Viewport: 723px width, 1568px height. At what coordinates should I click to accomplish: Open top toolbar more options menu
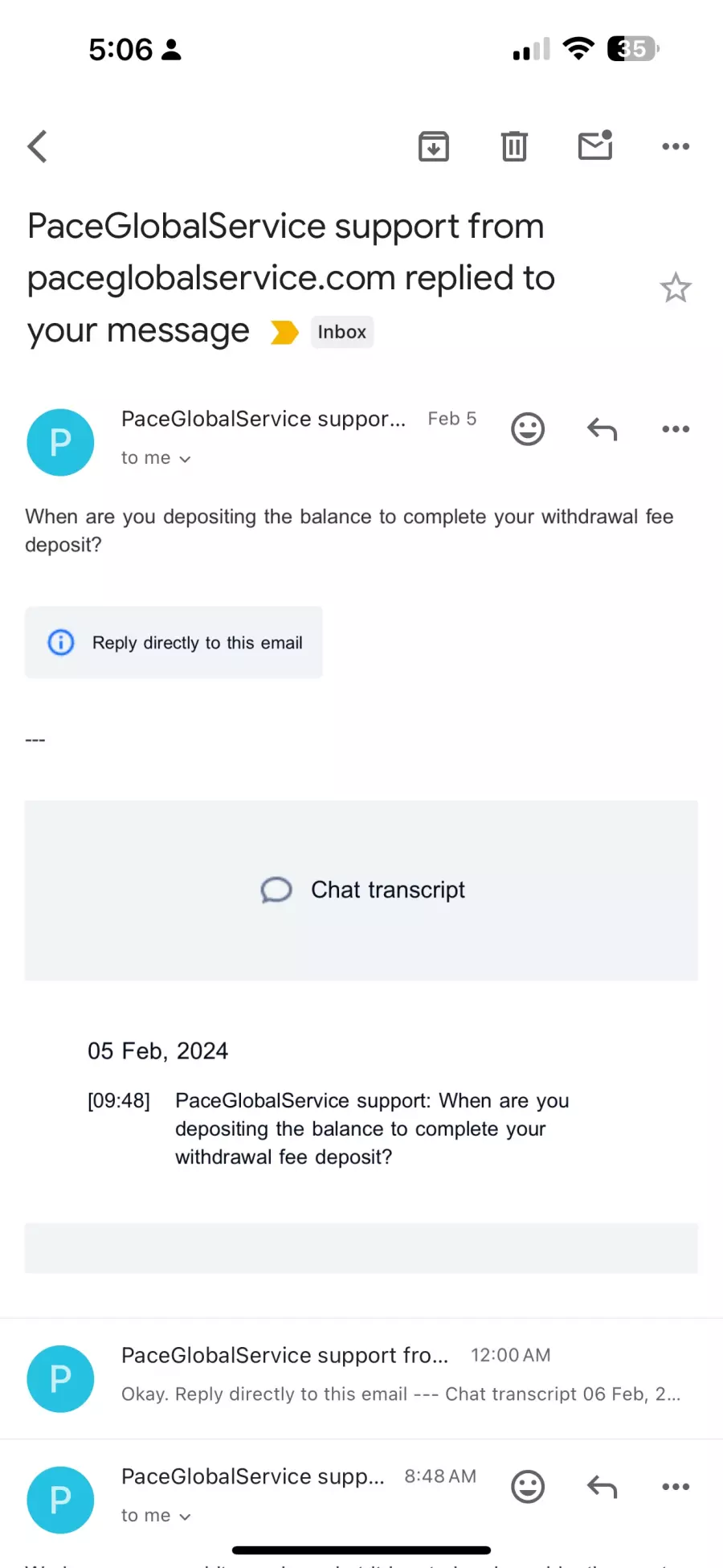tap(676, 146)
